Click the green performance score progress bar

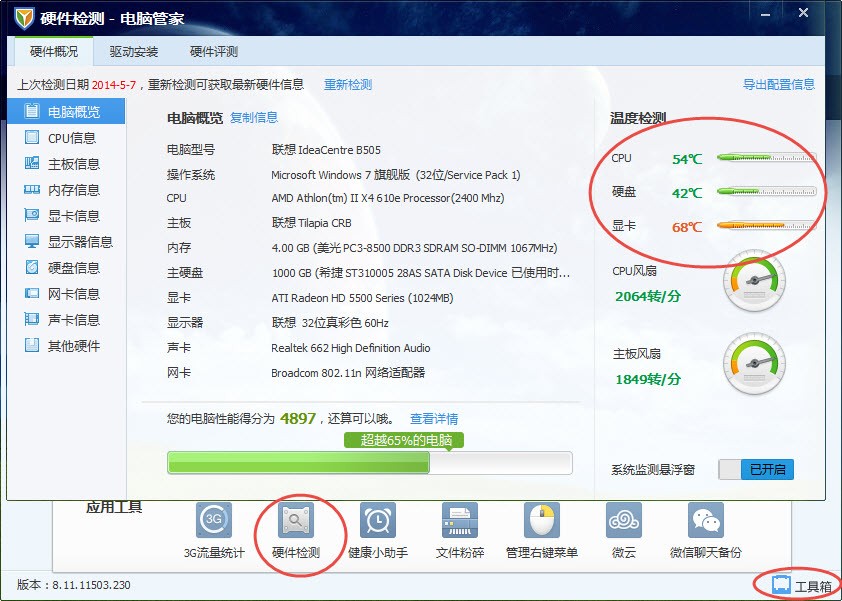click(369, 462)
